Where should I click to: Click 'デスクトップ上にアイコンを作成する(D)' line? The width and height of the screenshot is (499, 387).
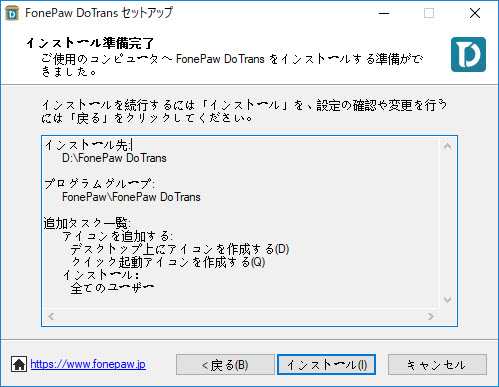pyautogui.click(x=180, y=249)
